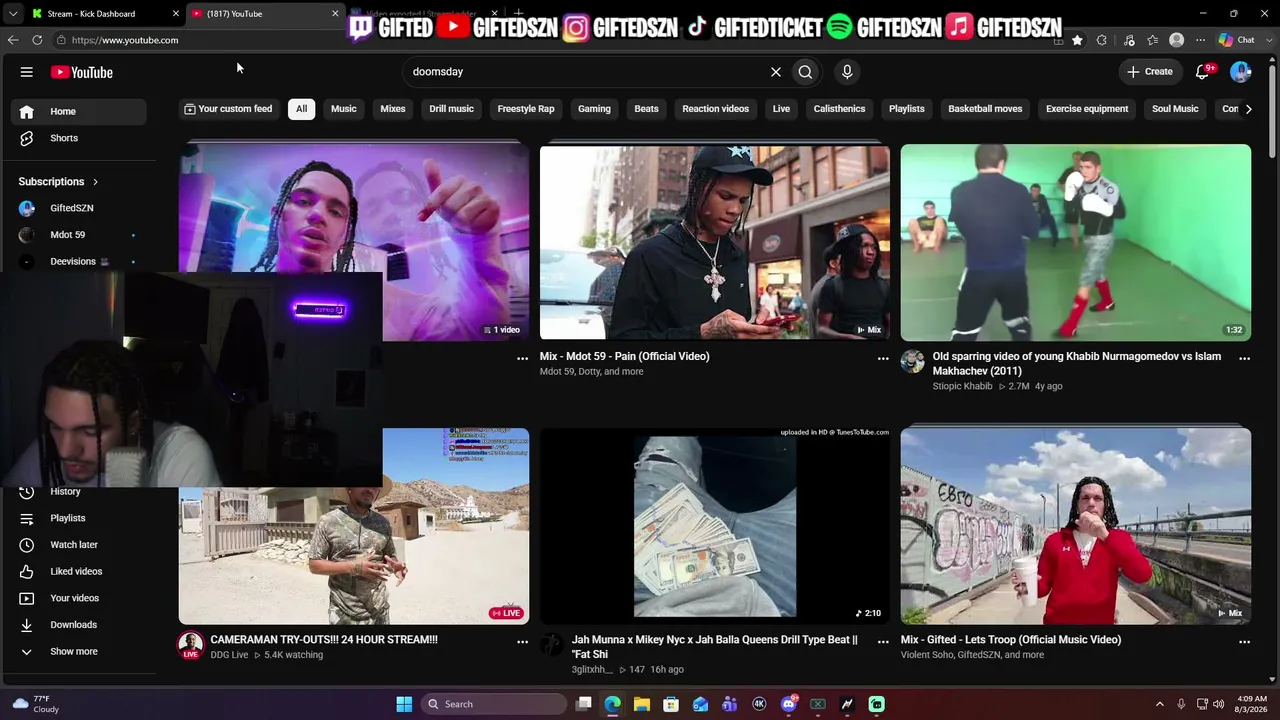Viewport: 1280px width, 720px height.
Task: Select the All filter chip
Action: pyautogui.click(x=301, y=109)
